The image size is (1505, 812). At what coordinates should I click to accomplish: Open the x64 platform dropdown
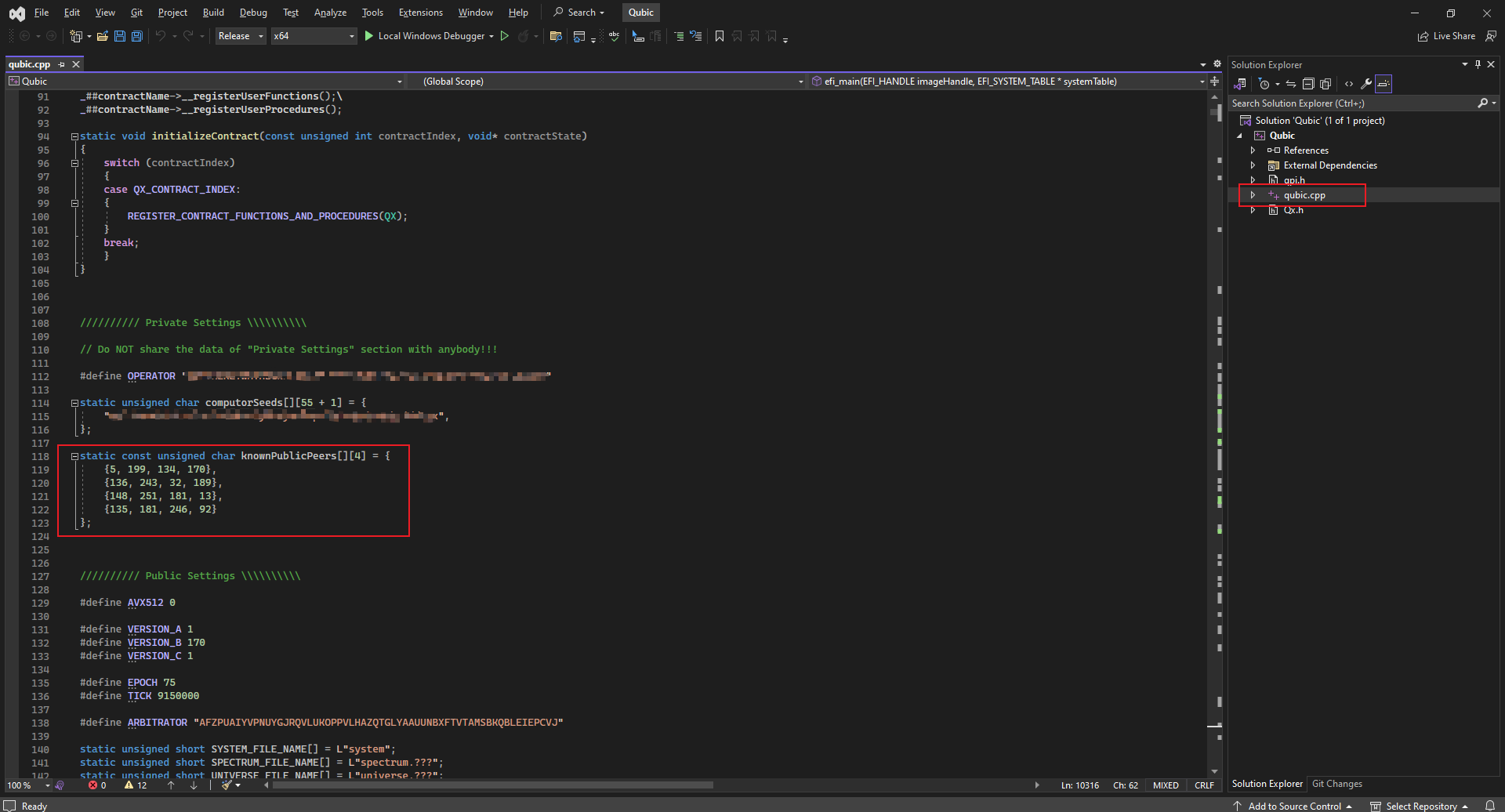pos(314,36)
